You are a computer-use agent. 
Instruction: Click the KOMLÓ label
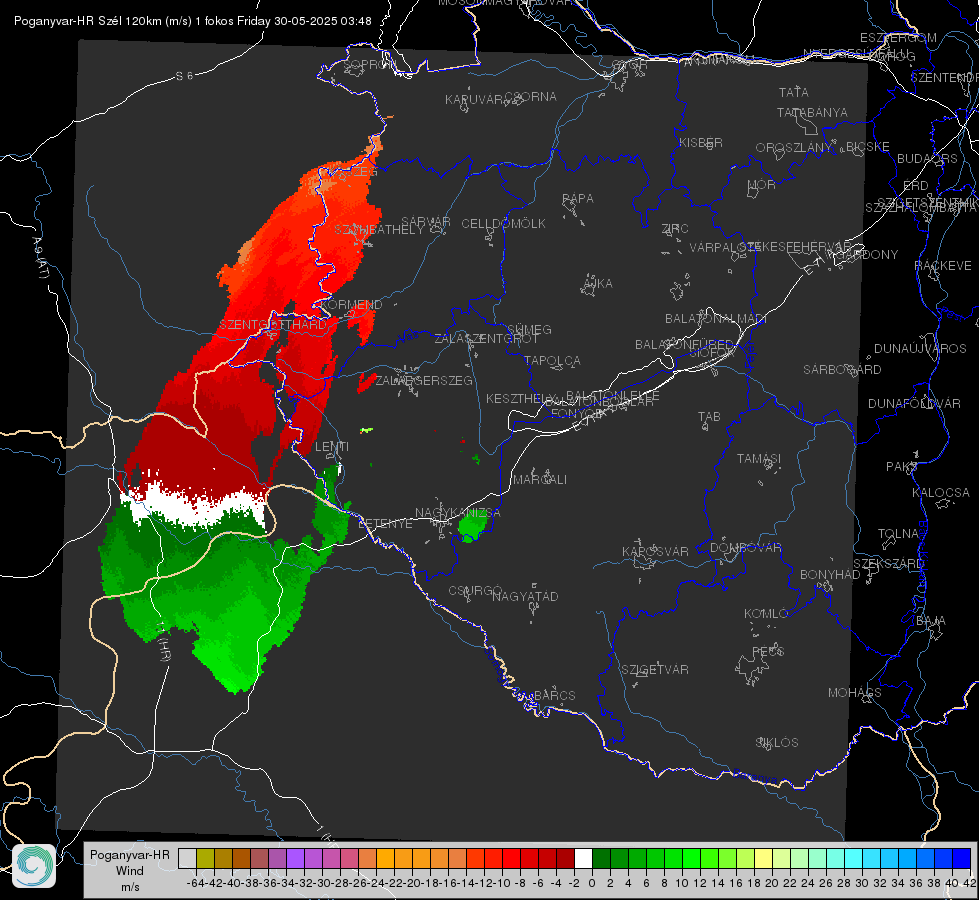pos(766,614)
